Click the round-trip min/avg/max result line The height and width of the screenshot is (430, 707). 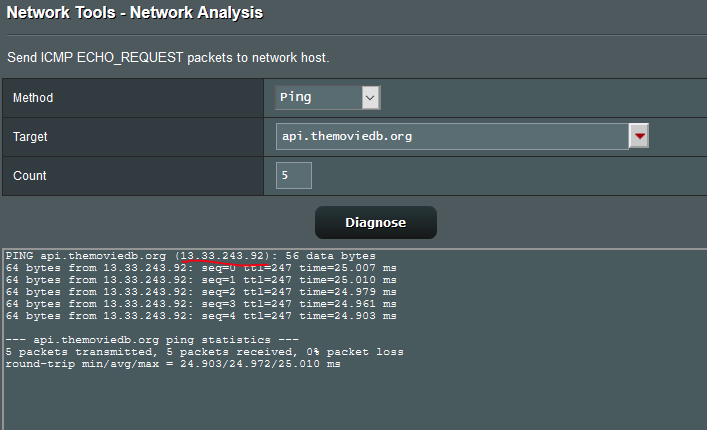coord(173,364)
